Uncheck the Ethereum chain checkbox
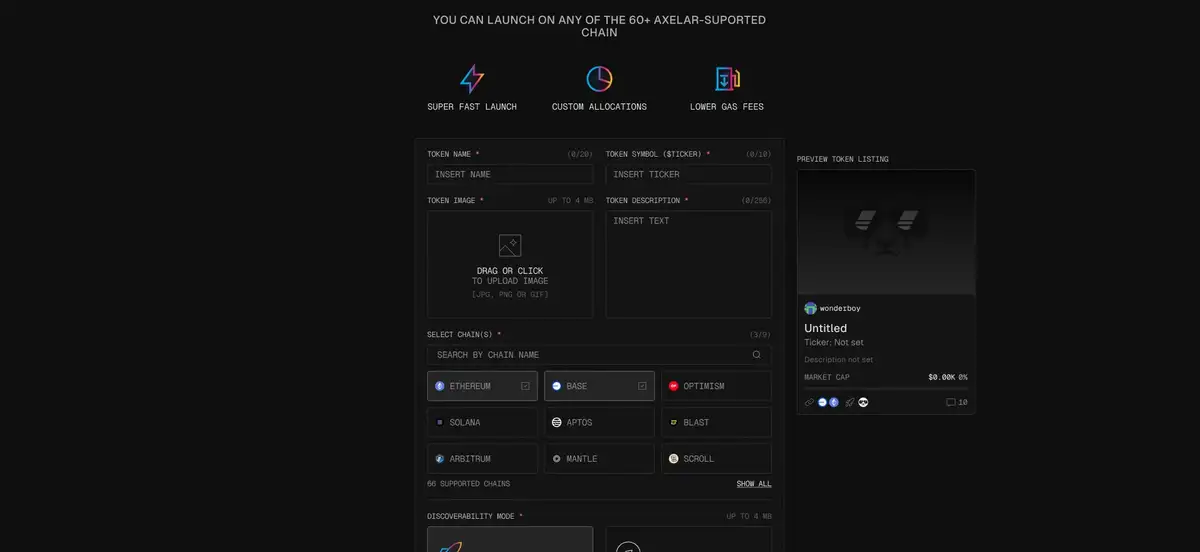The height and width of the screenshot is (552, 1200). [x=525, y=386]
